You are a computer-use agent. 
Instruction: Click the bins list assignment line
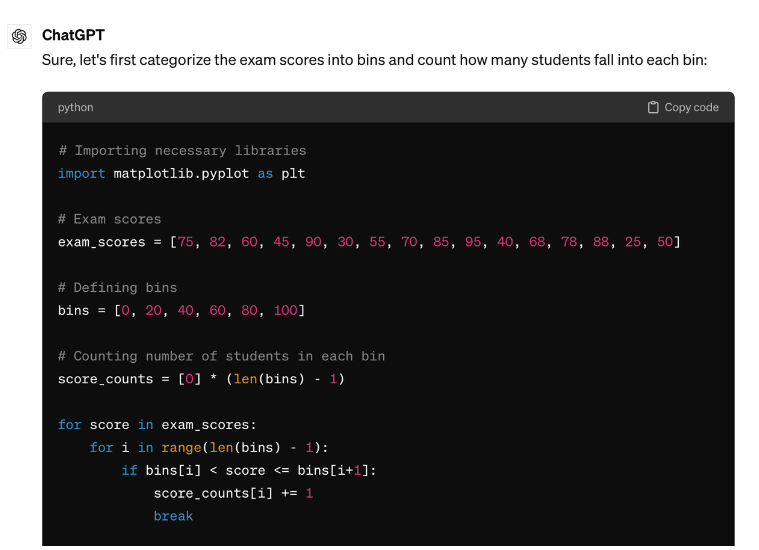click(181, 310)
